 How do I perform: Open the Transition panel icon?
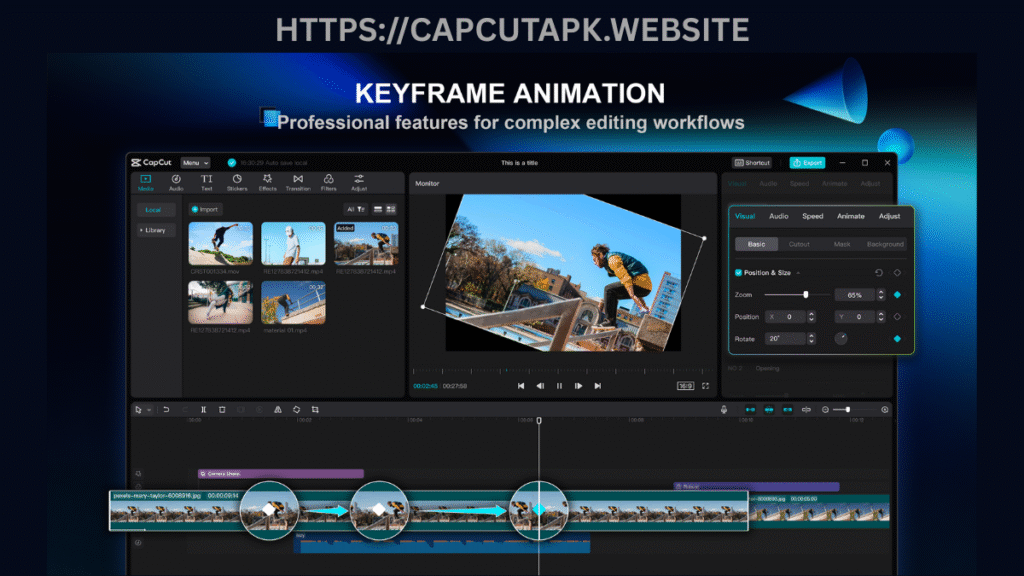(x=298, y=182)
